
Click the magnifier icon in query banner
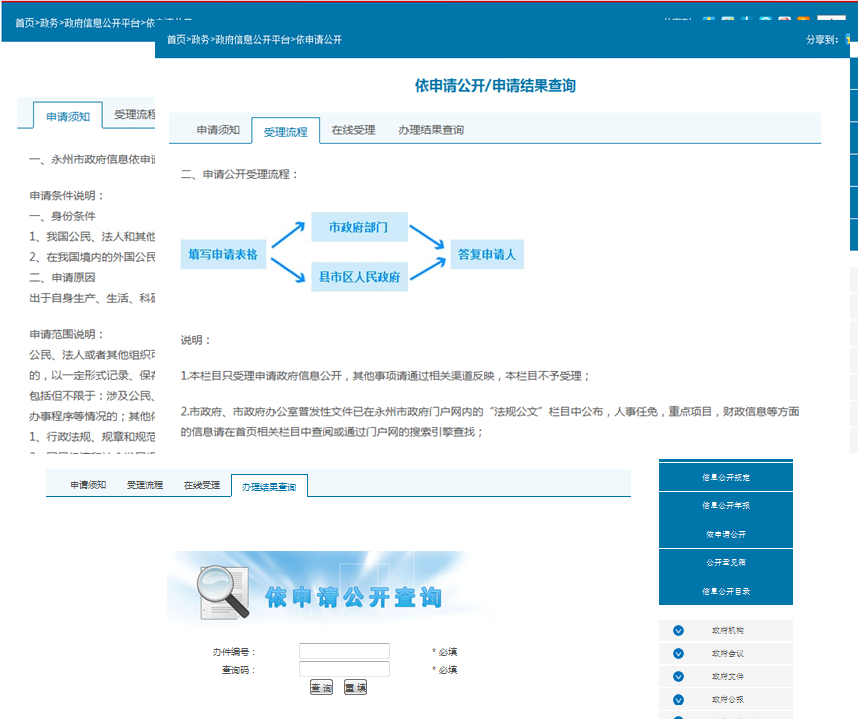[223, 590]
